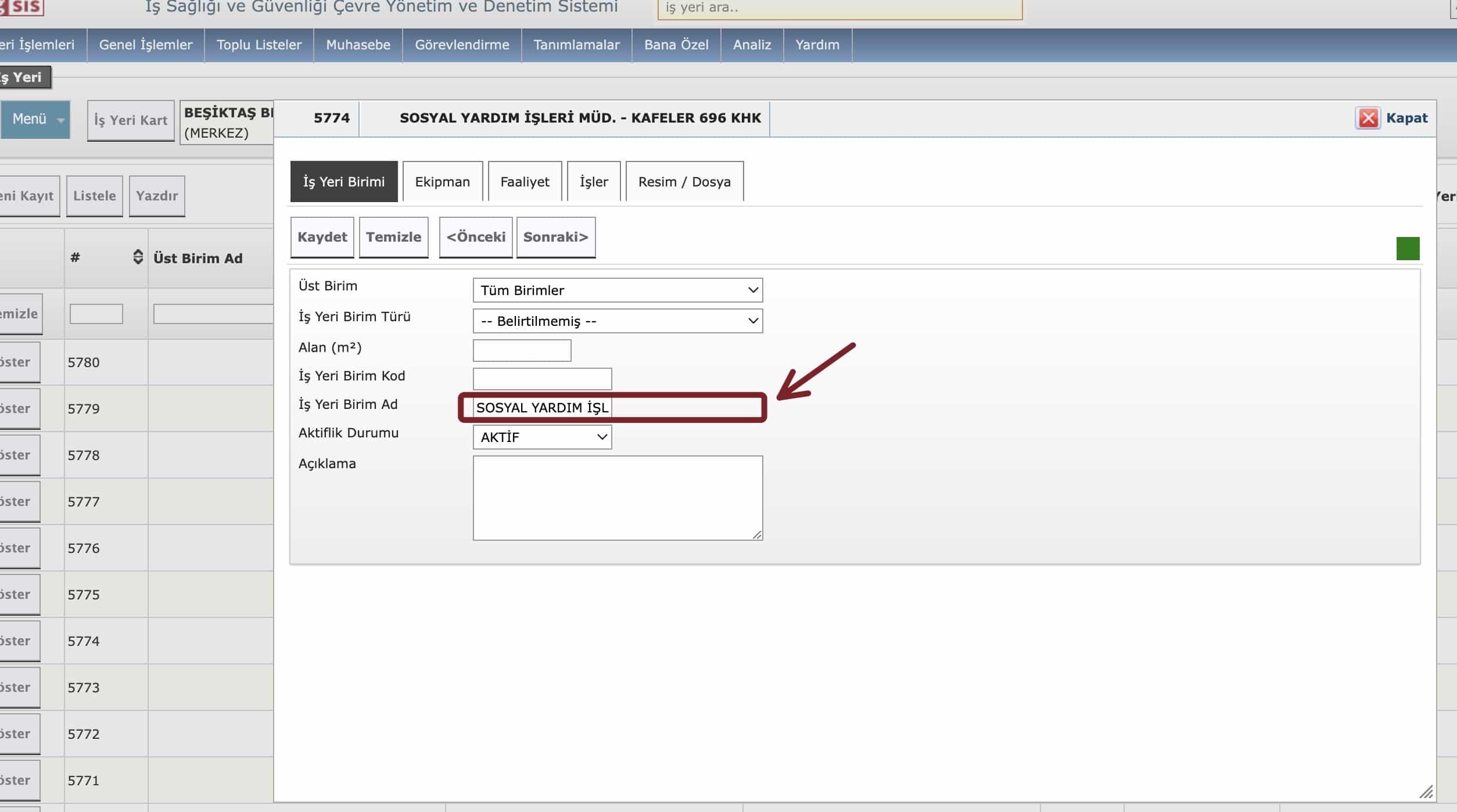Open the Muhasebe menu
Screen dimensions: 1457x812
point(358,45)
